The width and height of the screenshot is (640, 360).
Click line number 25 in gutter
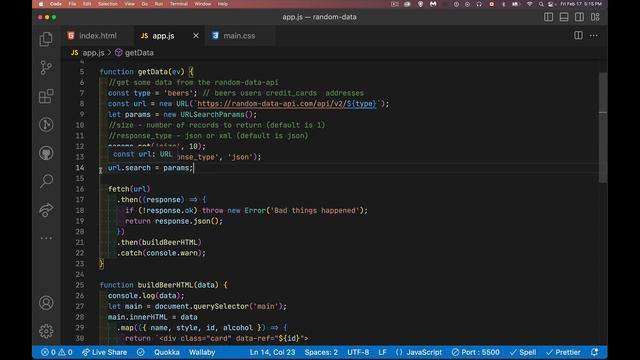coord(80,285)
